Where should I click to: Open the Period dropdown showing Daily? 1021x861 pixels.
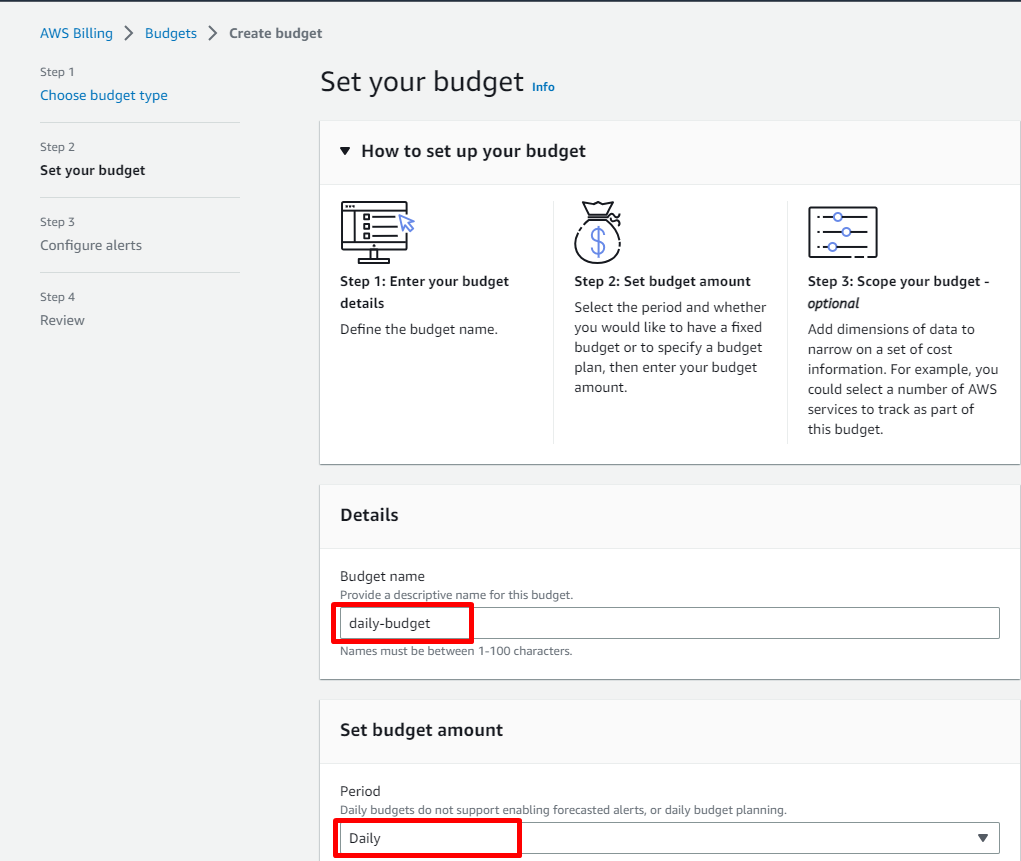point(660,838)
